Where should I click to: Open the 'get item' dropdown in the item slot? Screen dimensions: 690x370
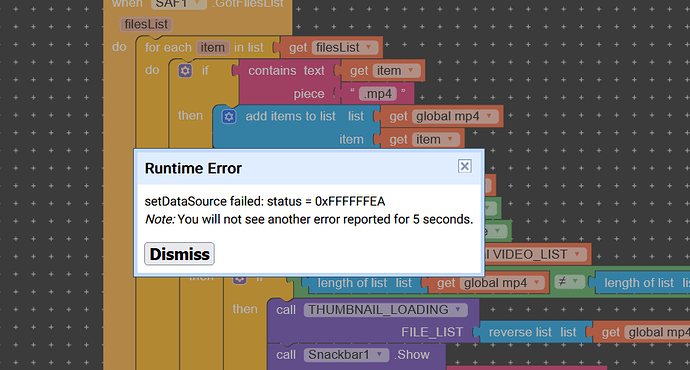(x=450, y=139)
